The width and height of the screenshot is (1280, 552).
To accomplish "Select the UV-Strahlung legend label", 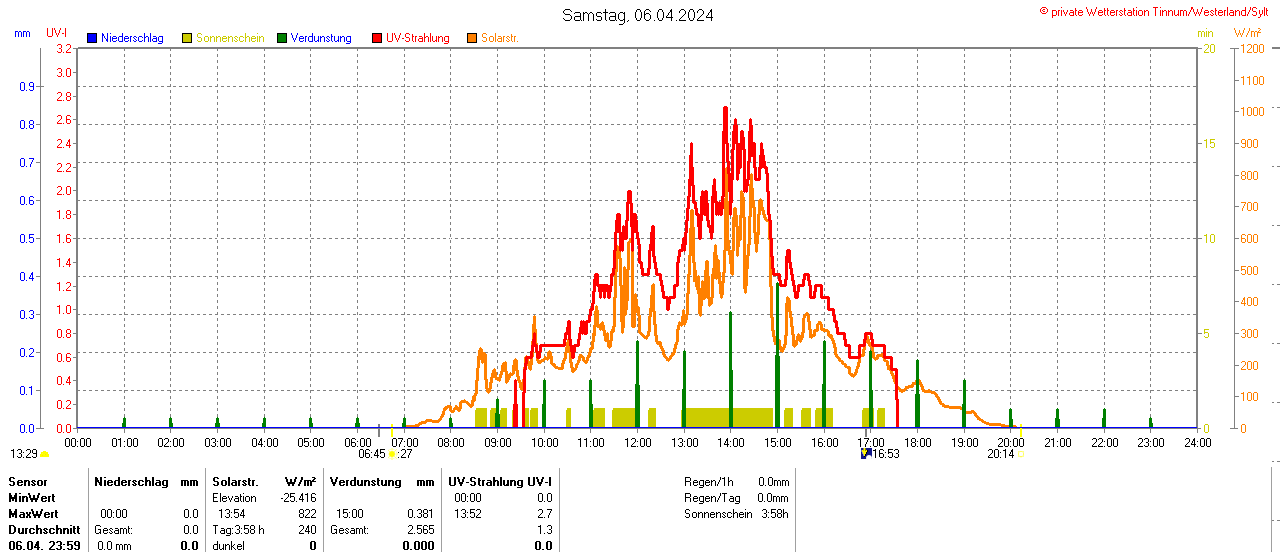I will tap(417, 38).
